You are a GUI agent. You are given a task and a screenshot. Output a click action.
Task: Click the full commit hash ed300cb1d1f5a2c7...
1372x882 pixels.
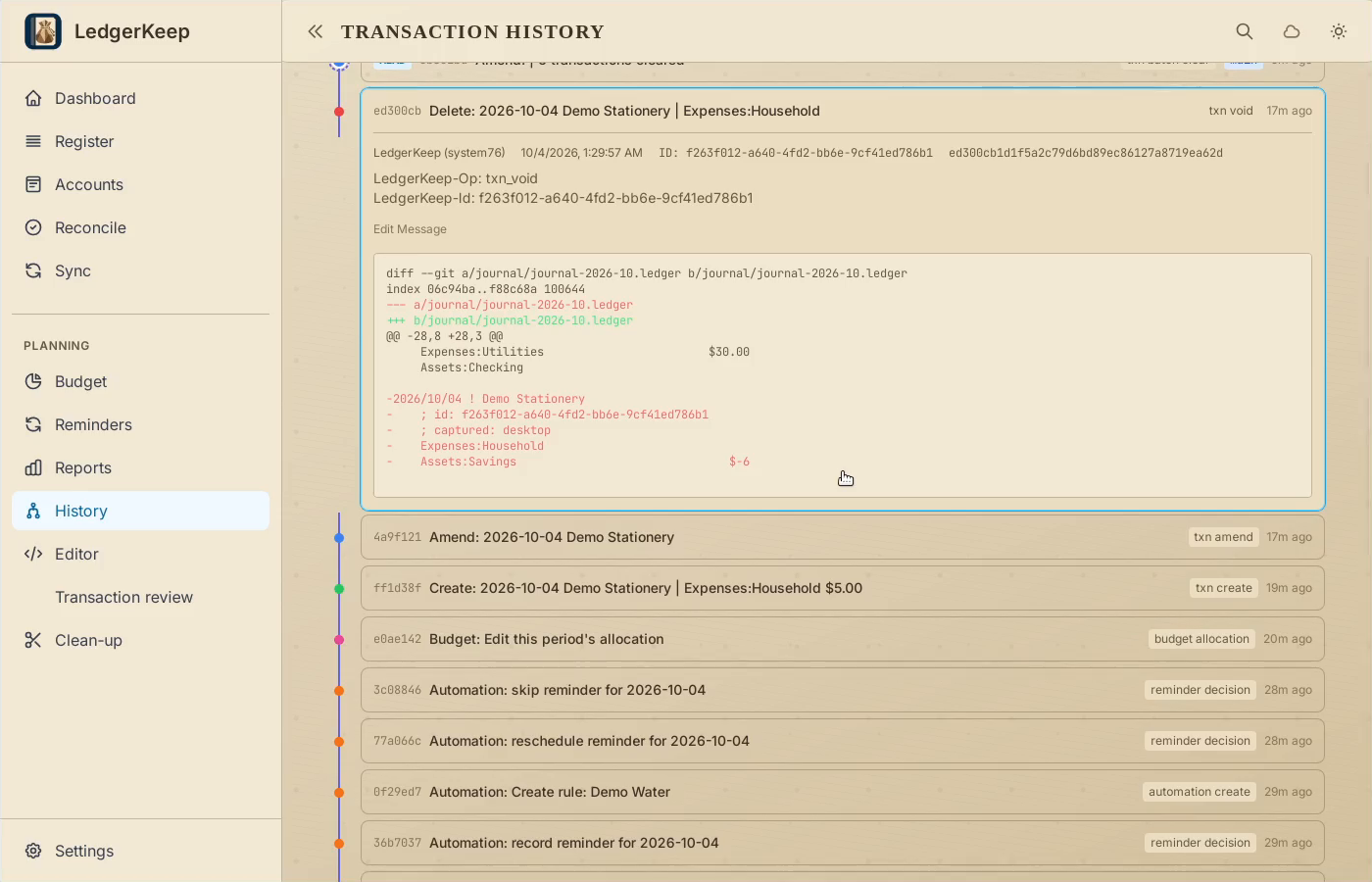point(1086,153)
